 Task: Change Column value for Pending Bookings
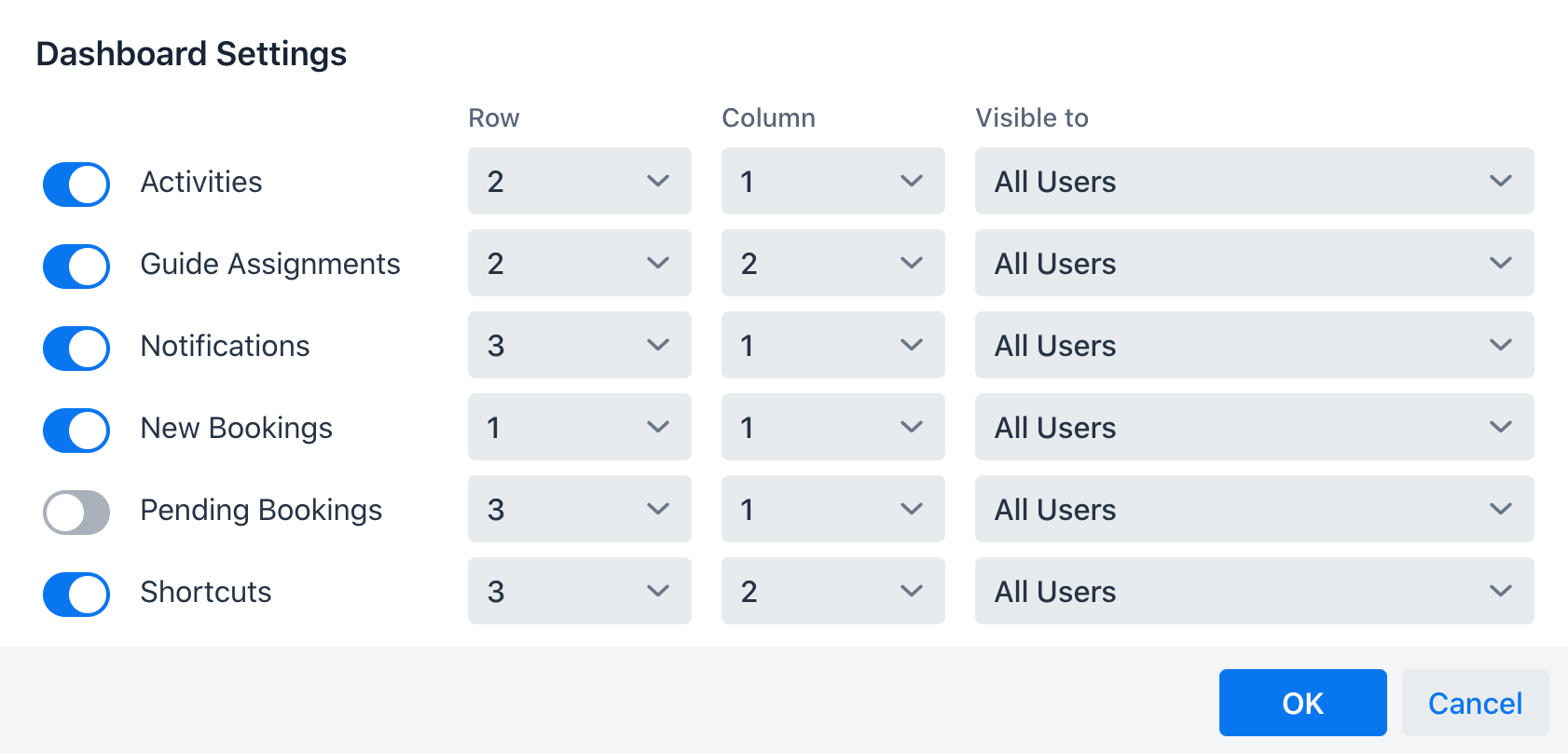833,509
